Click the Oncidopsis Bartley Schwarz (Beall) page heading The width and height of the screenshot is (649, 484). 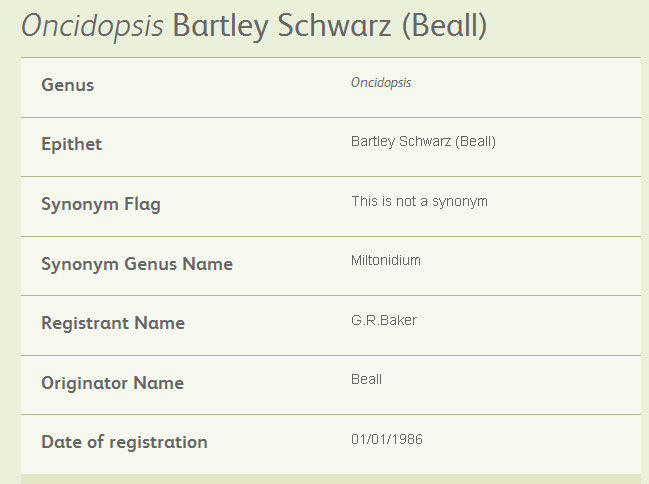click(x=254, y=26)
